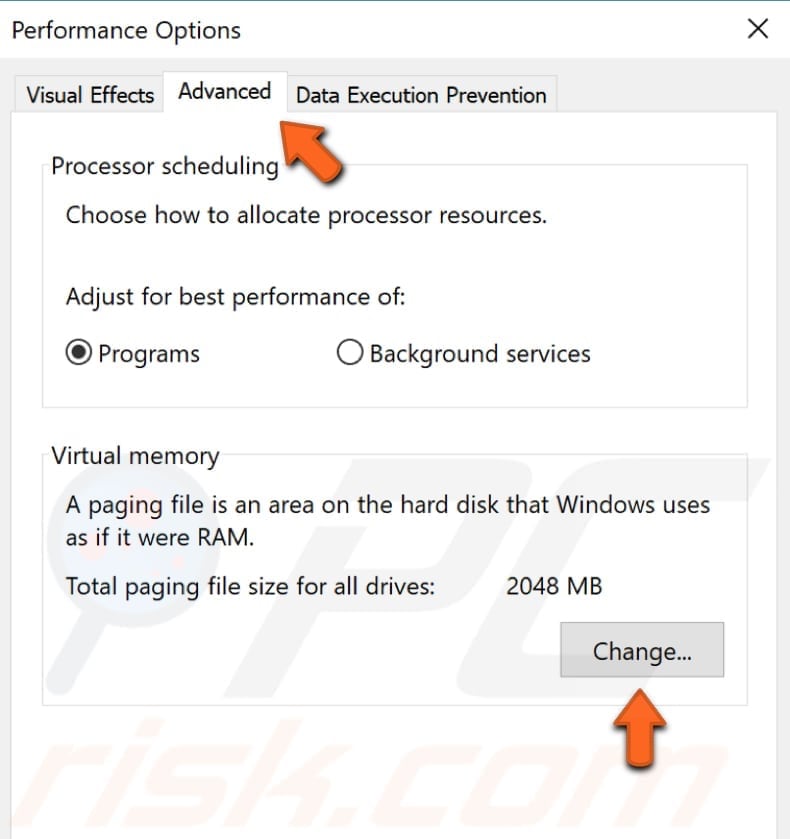790x839 pixels.
Task: Click the Background services label text
Action: point(480,353)
